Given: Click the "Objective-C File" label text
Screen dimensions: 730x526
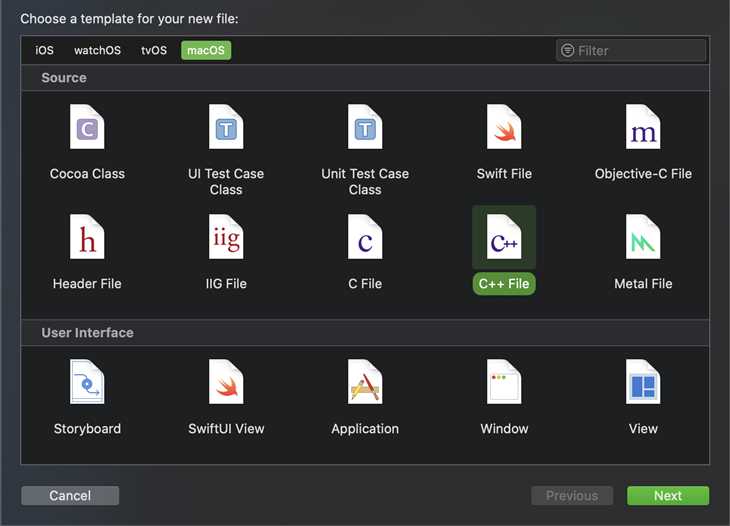Looking at the screenshot, I should [643, 174].
